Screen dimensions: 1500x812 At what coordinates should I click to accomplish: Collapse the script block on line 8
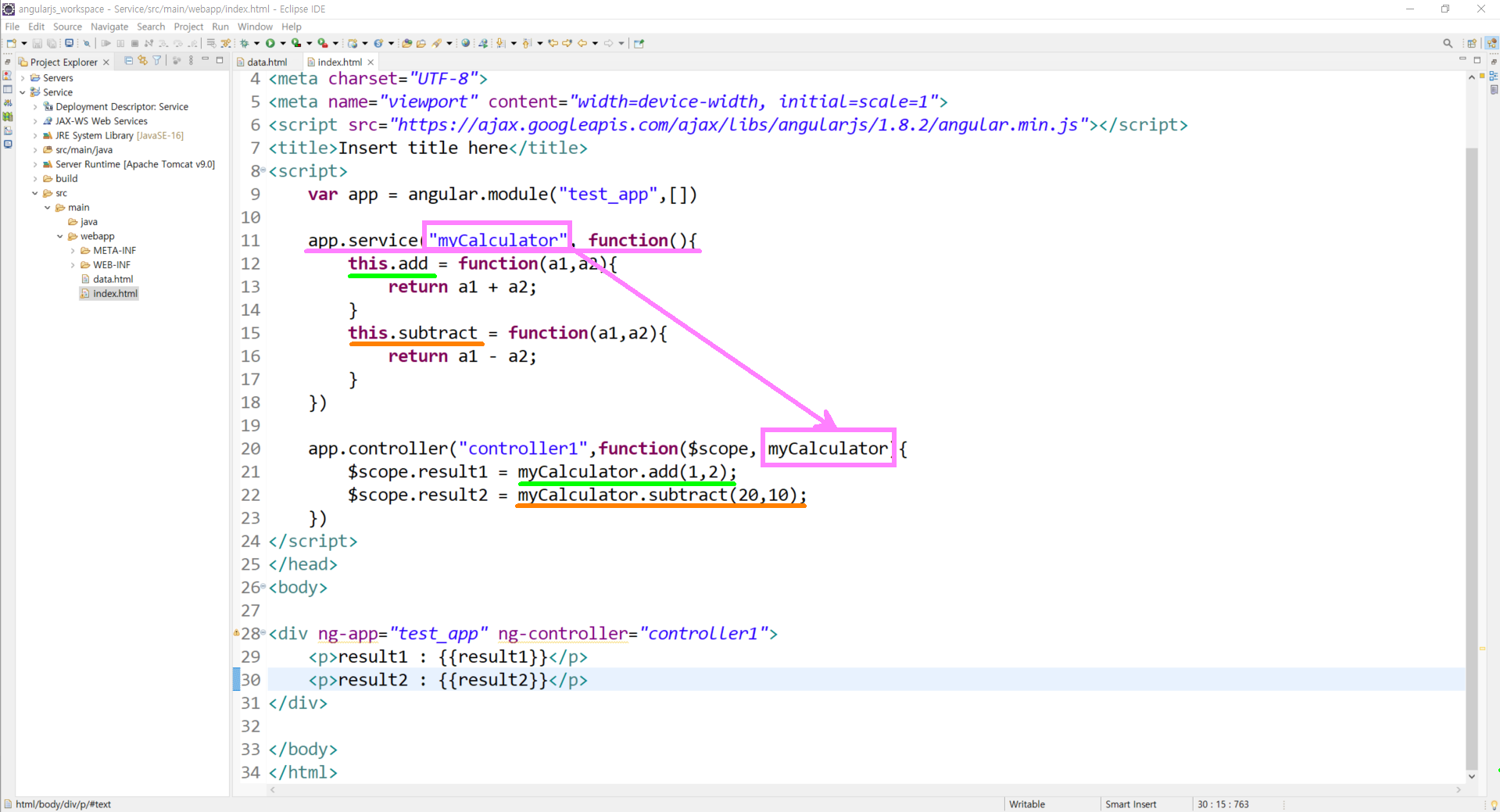click(263, 170)
